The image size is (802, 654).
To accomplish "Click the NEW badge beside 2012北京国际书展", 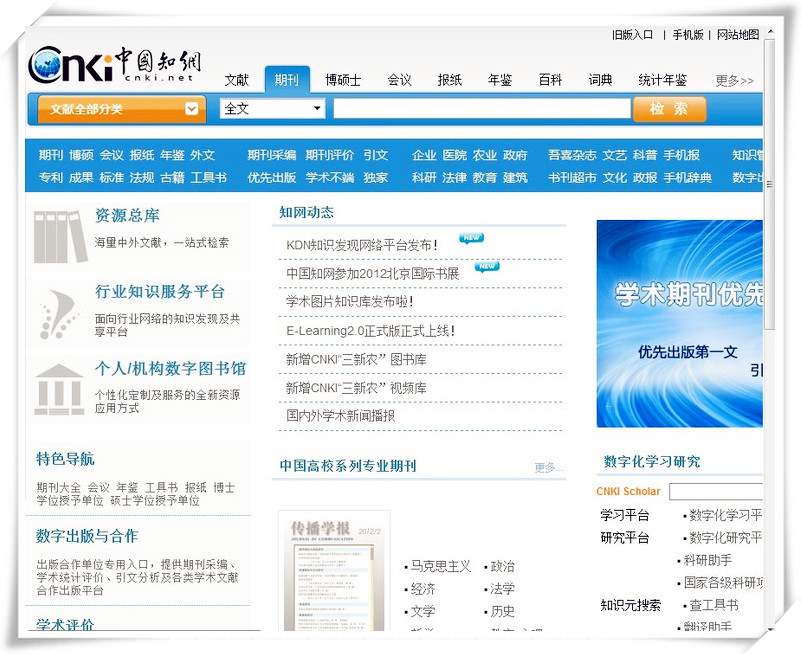I will [487, 266].
